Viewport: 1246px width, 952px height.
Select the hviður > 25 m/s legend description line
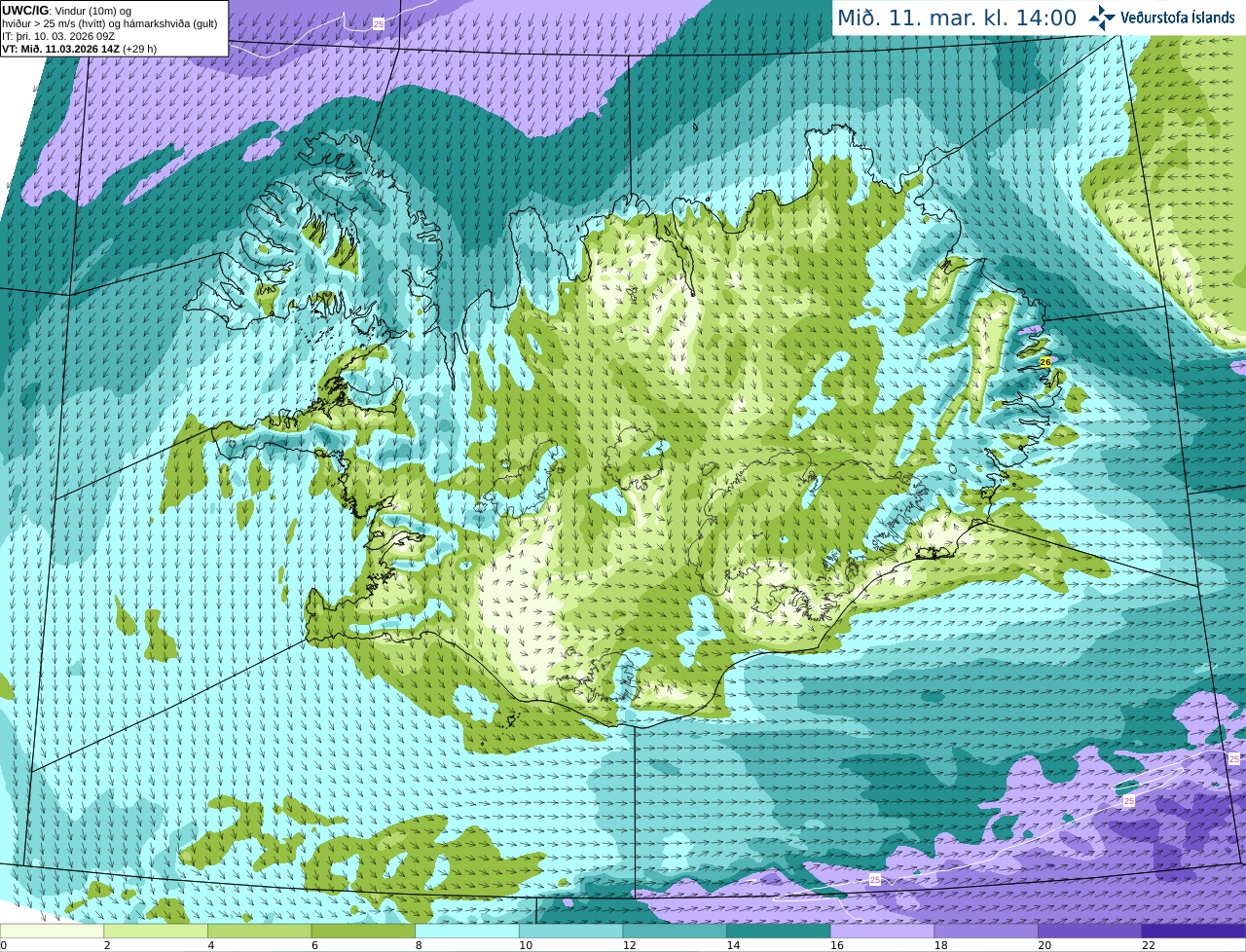tap(109, 23)
